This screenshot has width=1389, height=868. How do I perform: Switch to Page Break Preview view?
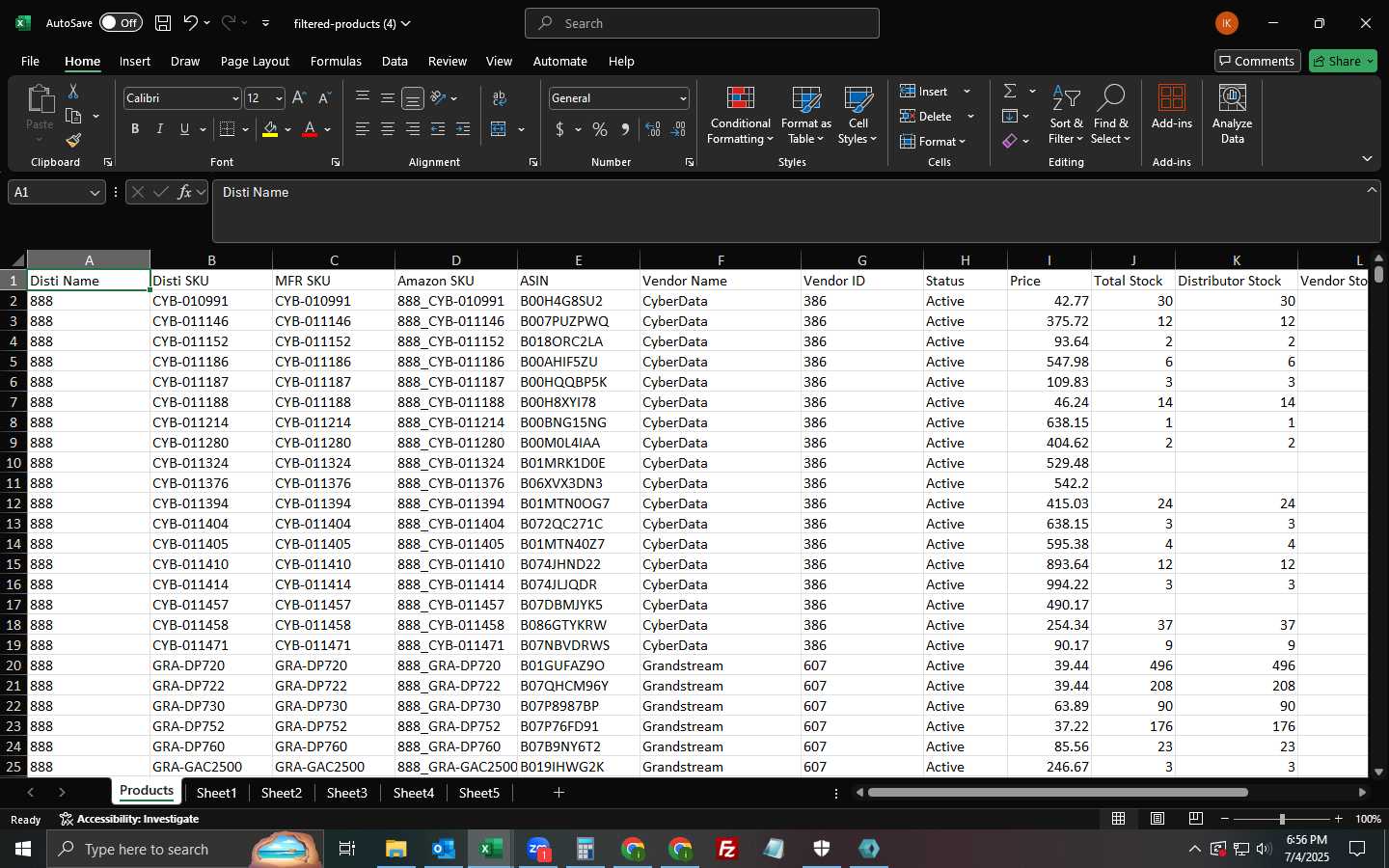(1196, 819)
